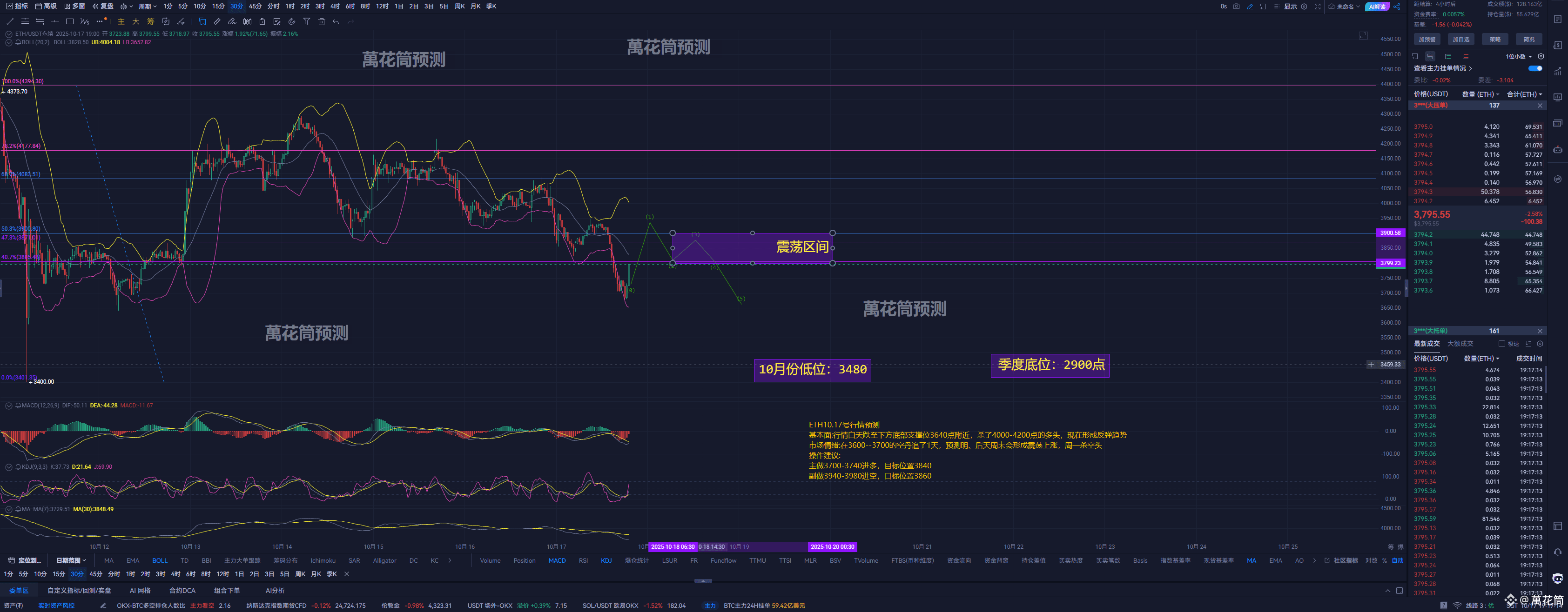Viewport: 1568px width, 612px height.
Task: Open order book settings hexagon icon
Action: click(x=1541, y=57)
